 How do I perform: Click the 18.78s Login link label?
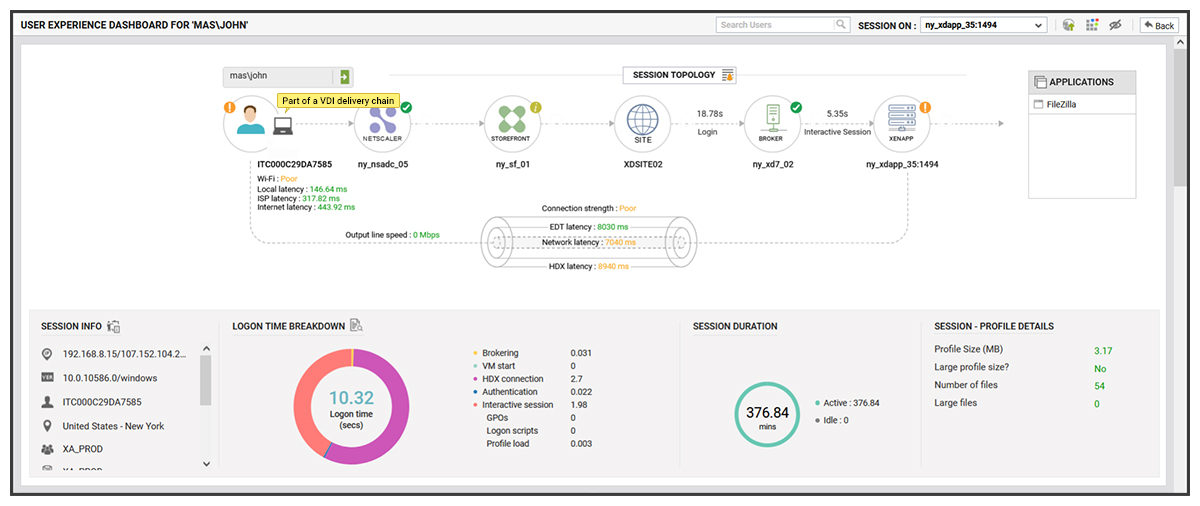click(x=708, y=122)
